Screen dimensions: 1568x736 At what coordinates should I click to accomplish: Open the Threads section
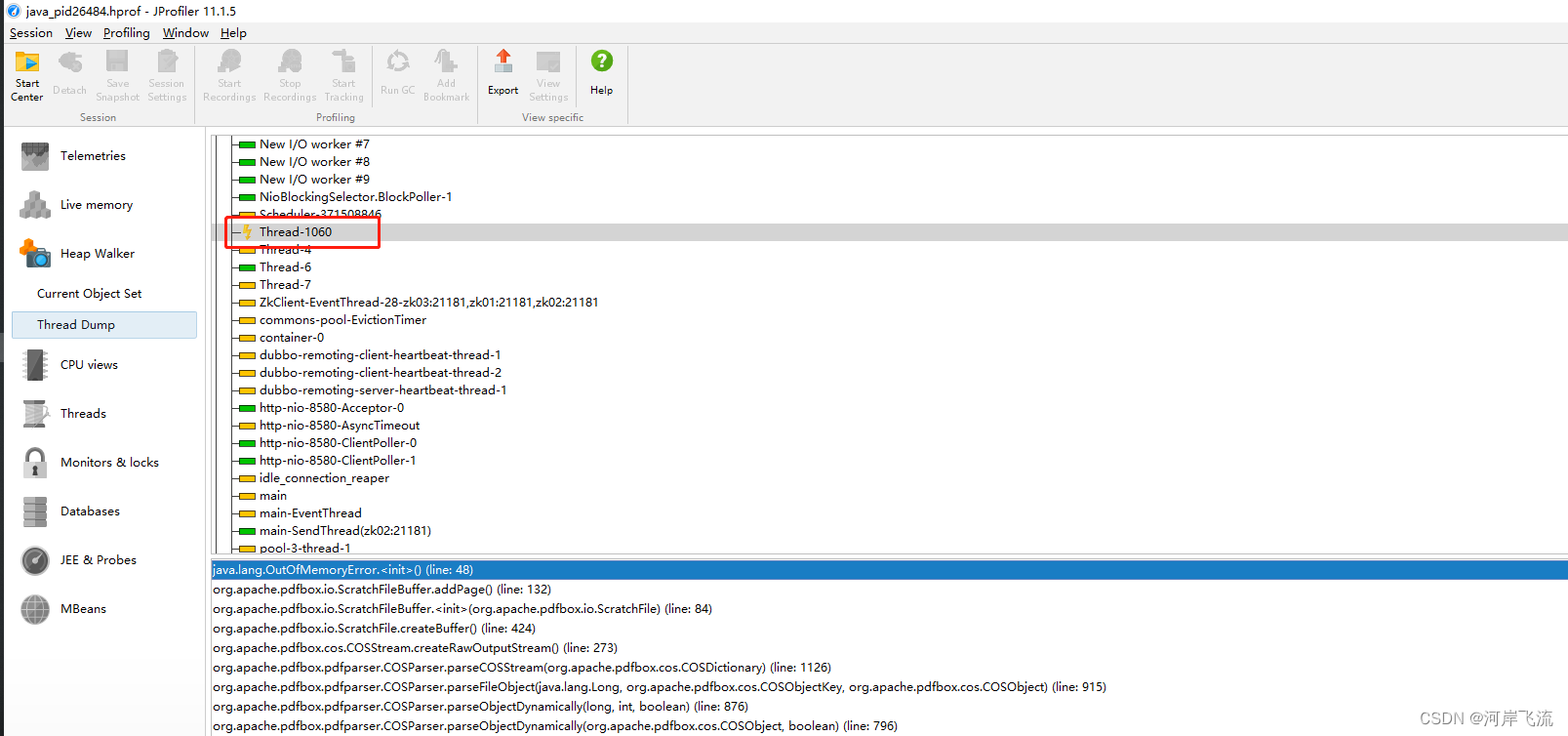pos(83,414)
